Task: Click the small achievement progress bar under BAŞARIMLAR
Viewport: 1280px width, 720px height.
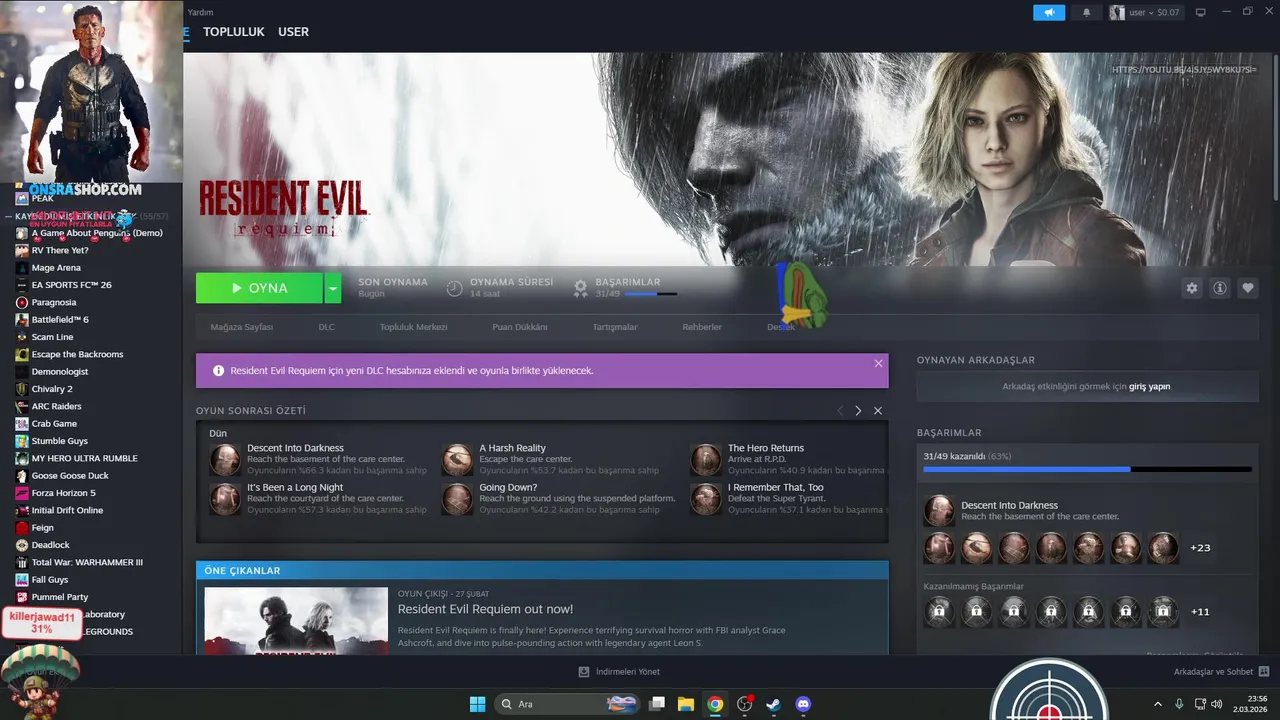Action: point(650,294)
